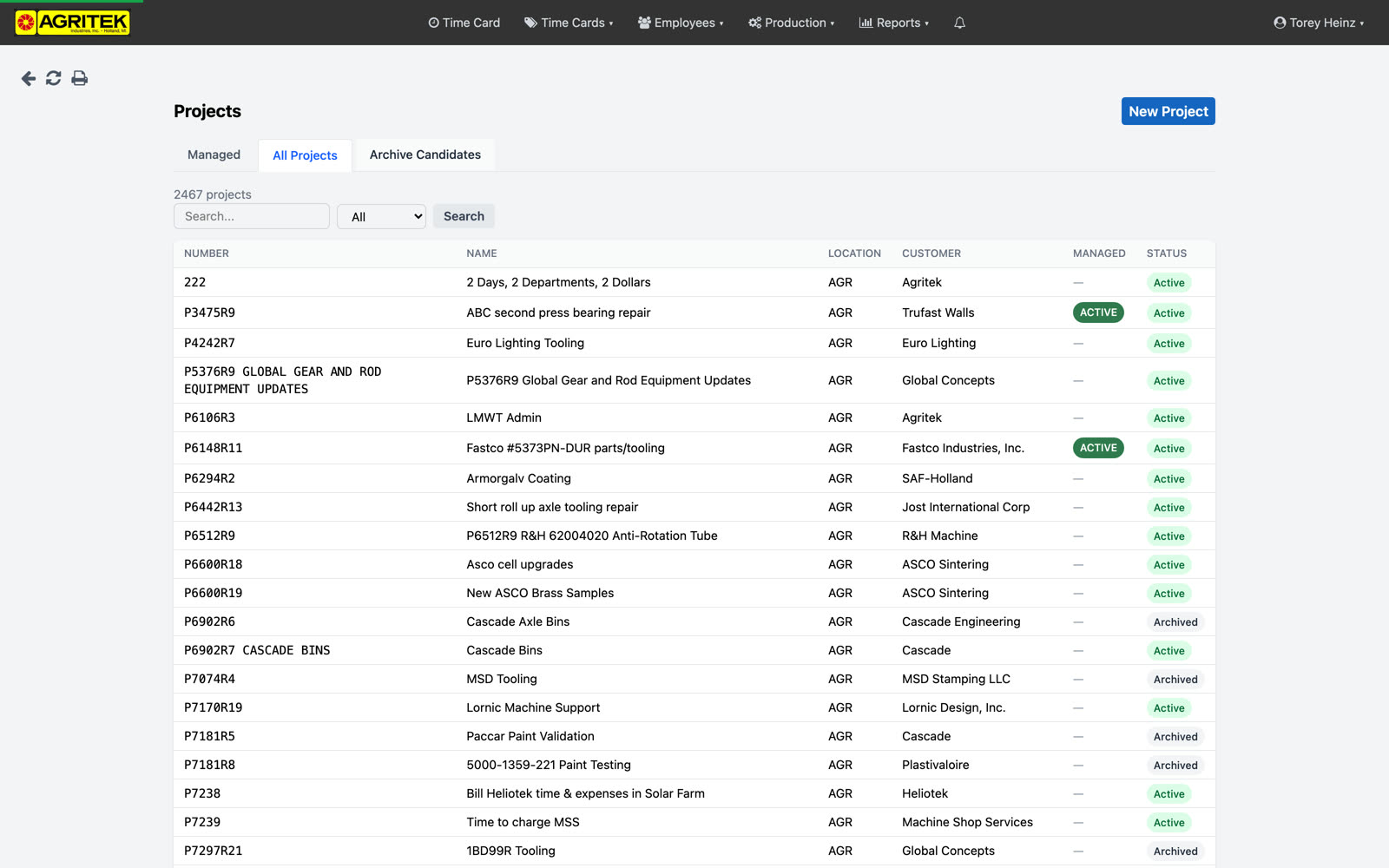The image size is (1389, 868).
Task: Click Paccar Paint Validation project name
Action: [530, 736]
